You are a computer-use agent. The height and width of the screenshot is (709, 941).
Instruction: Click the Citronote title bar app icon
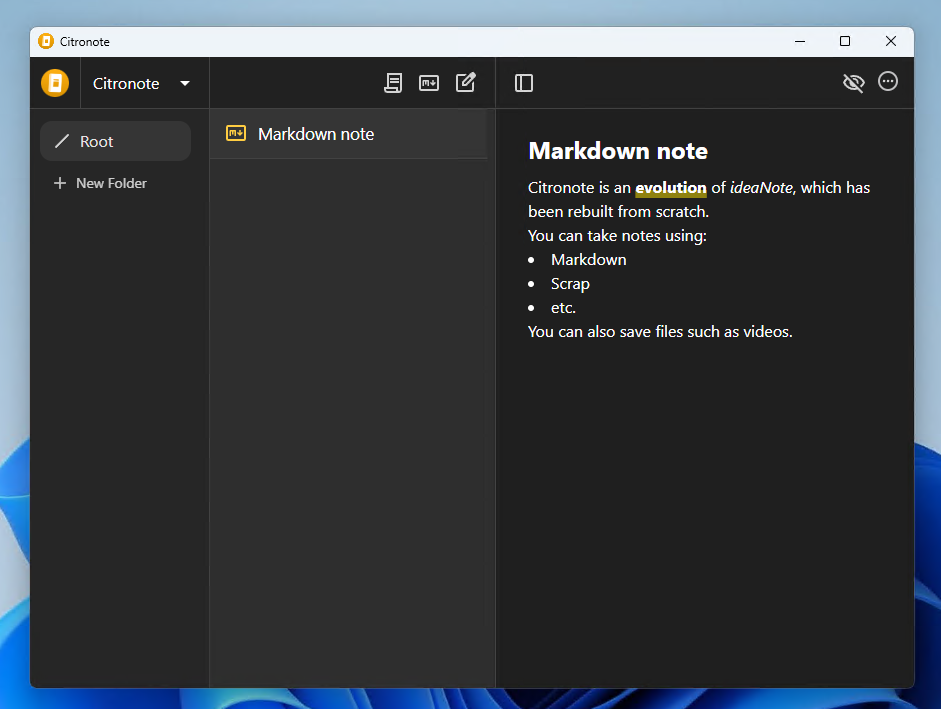(x=46, y=41)
